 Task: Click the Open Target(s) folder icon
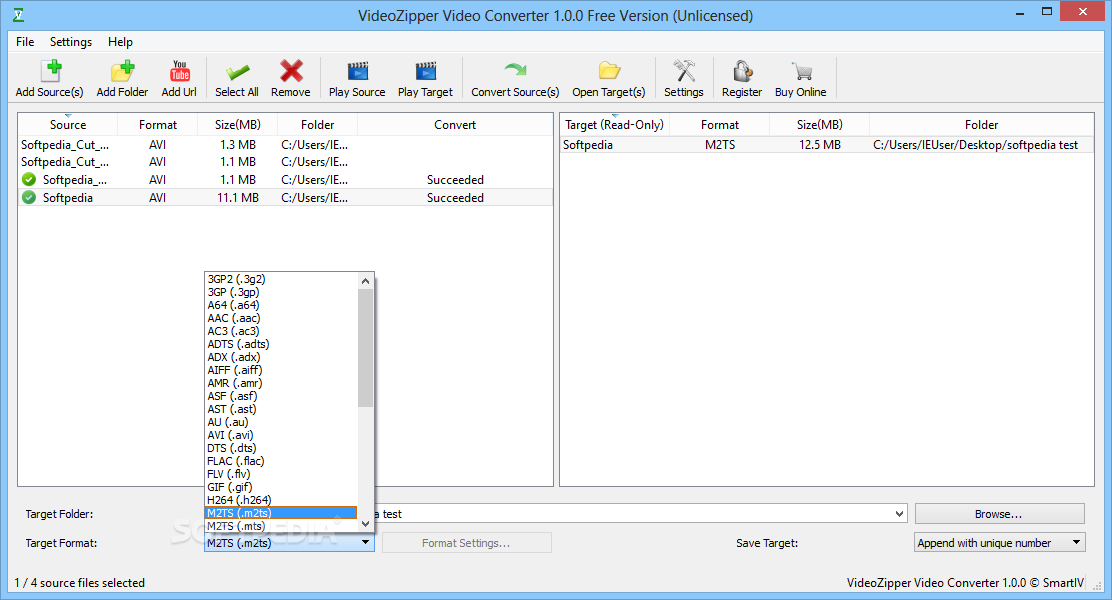[x=609, y=70]
